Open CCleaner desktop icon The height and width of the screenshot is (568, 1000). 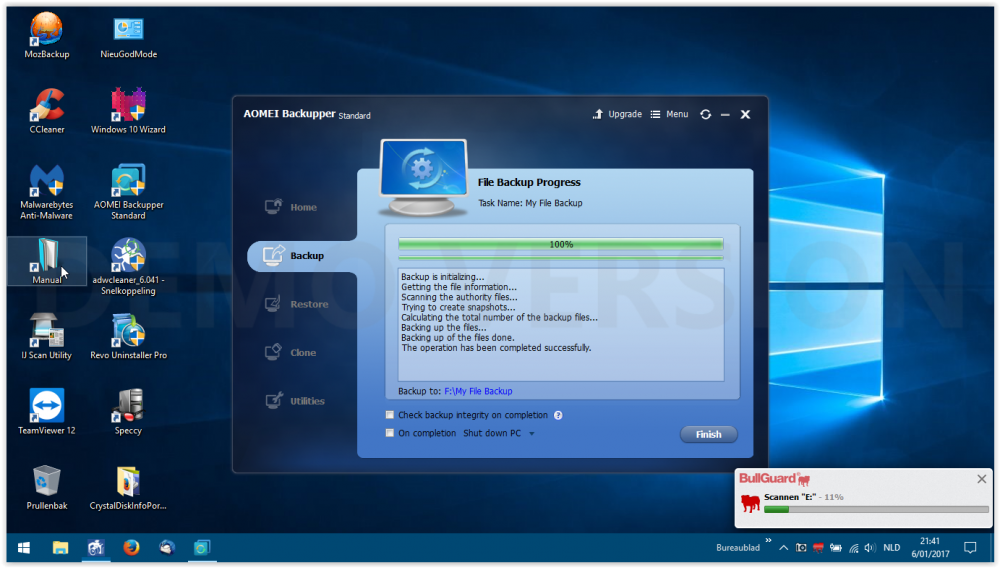47,108
